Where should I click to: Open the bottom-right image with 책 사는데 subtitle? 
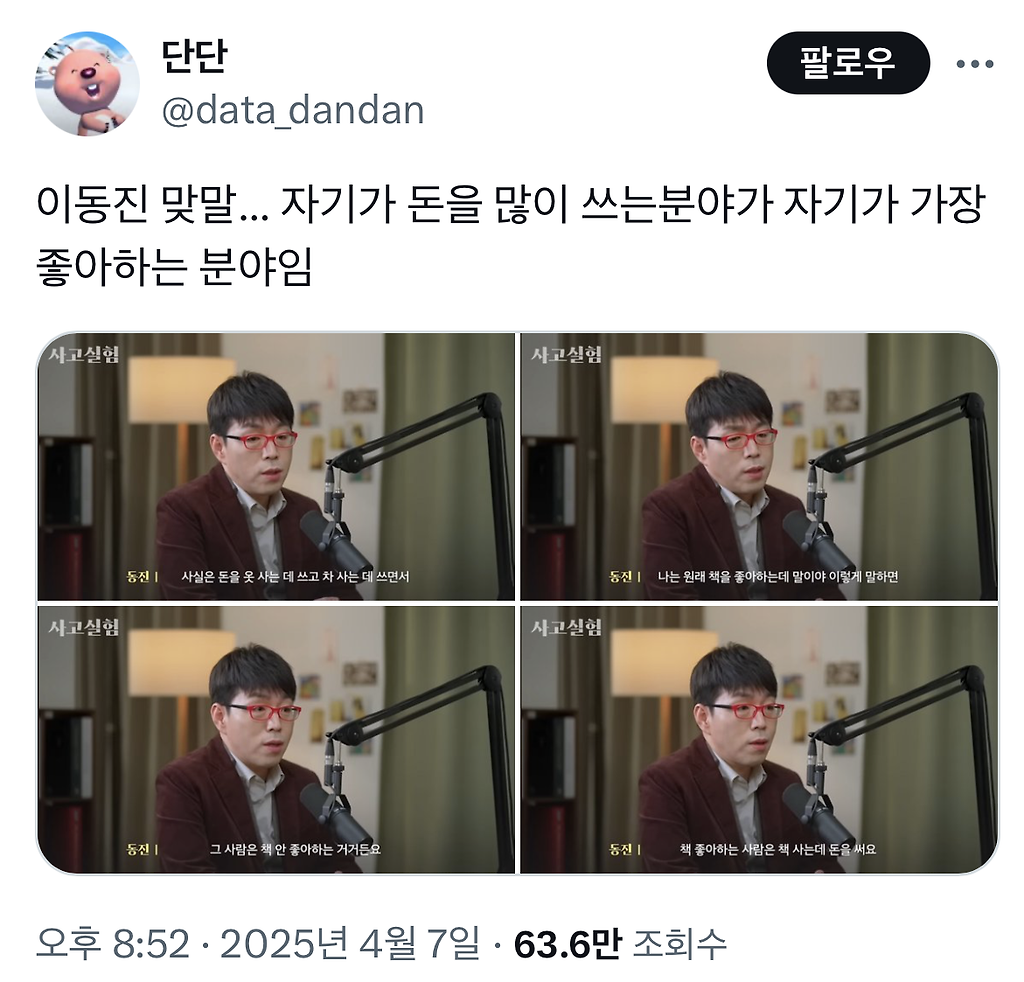[x=759, y=739]
